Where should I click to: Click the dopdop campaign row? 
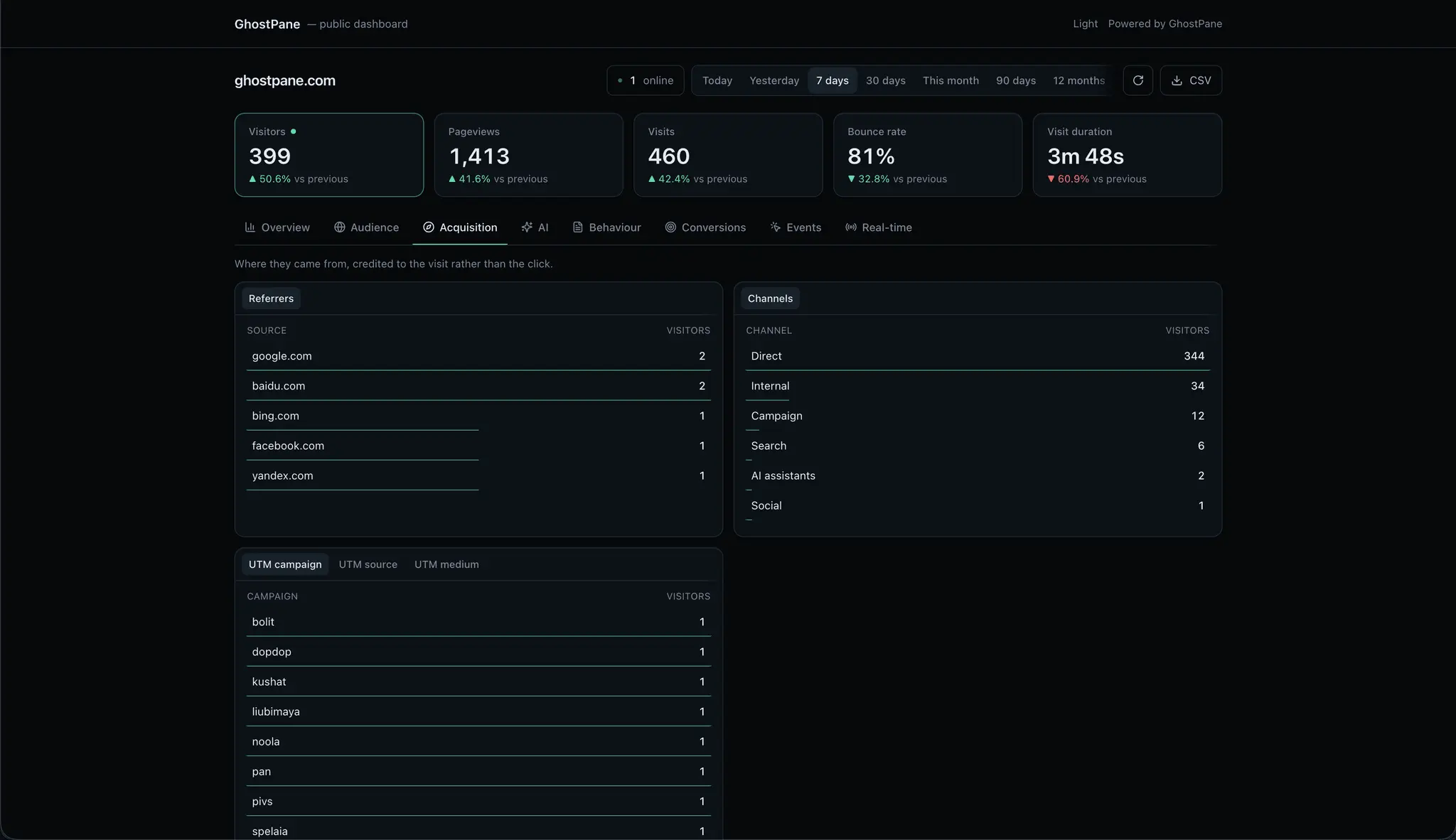click(x=478, y=652)
